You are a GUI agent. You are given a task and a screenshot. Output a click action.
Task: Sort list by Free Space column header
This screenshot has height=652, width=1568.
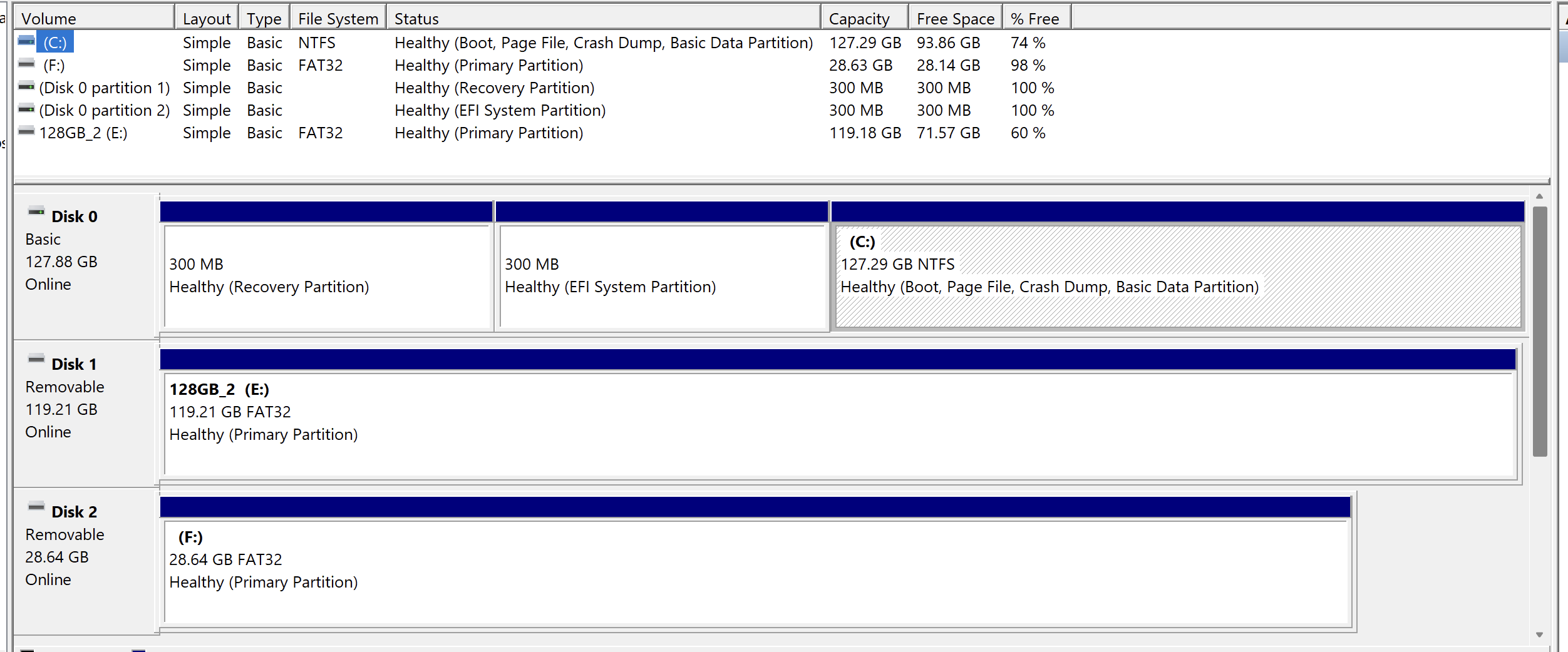click(x=955, y=19)
